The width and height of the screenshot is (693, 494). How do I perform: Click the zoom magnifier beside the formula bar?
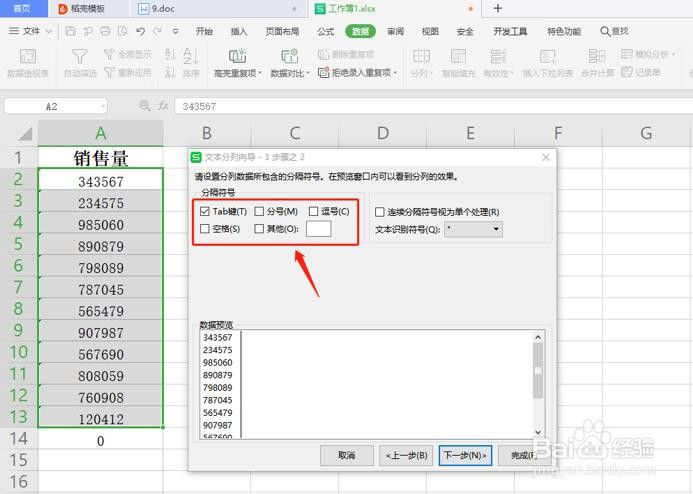tap(145, 106)
